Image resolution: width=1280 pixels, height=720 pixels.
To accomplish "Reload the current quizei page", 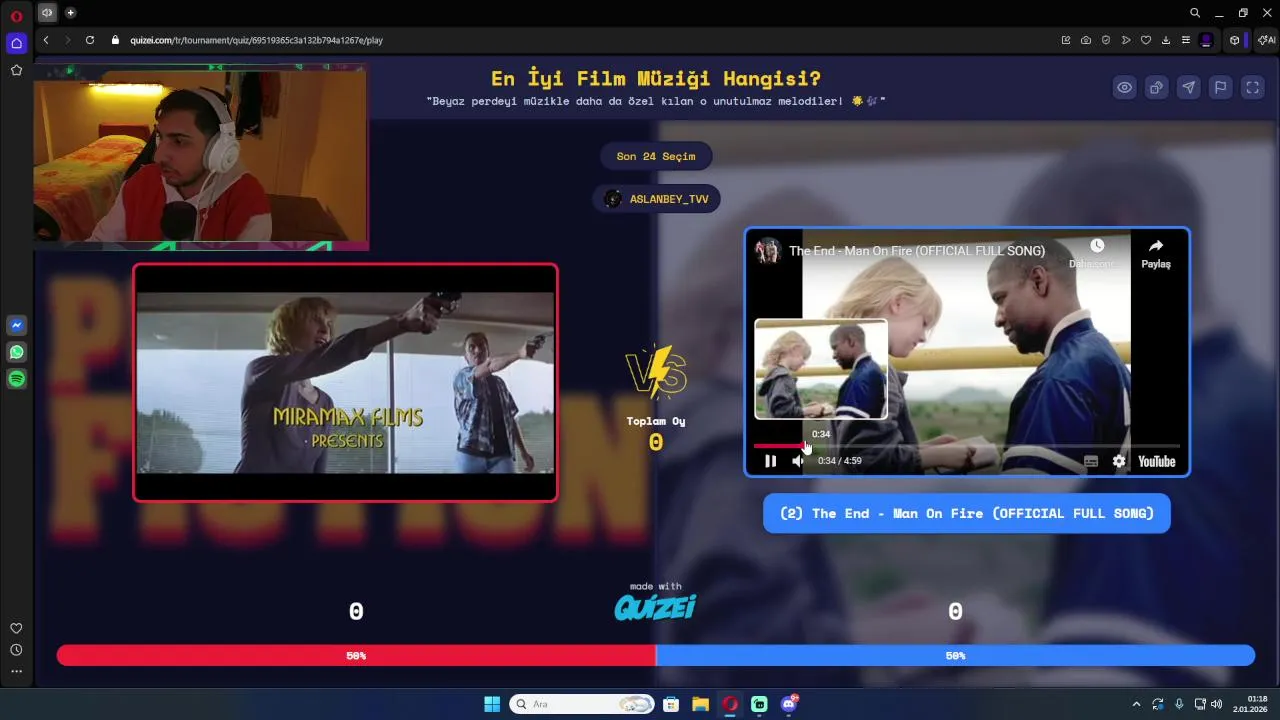I will click(90, 40).
